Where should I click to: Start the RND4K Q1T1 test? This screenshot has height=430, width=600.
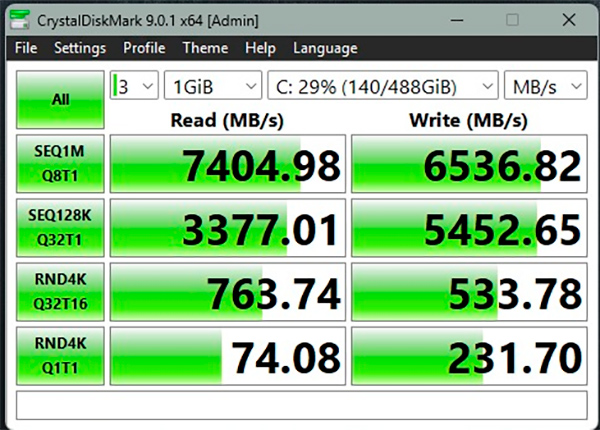58,355
